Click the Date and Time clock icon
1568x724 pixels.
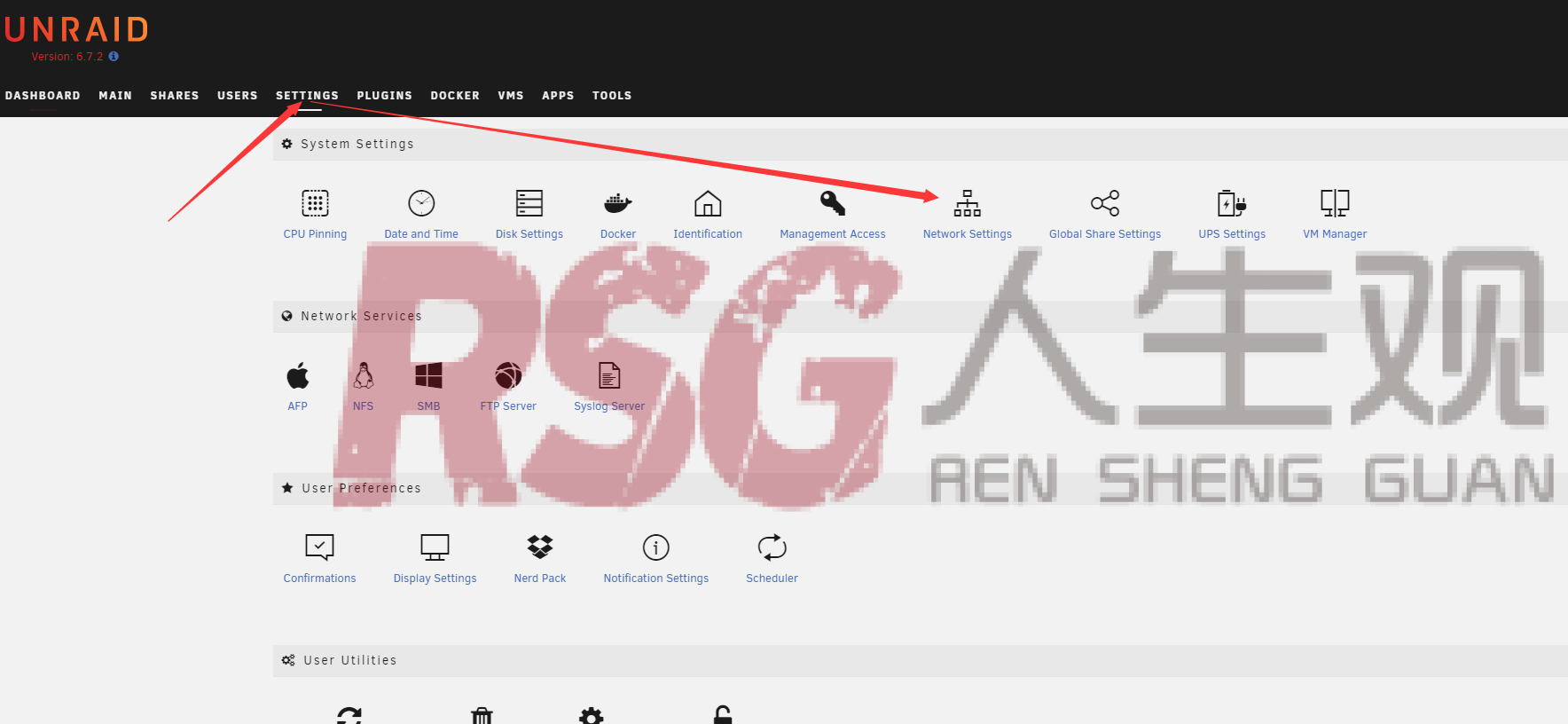point(421,203)
